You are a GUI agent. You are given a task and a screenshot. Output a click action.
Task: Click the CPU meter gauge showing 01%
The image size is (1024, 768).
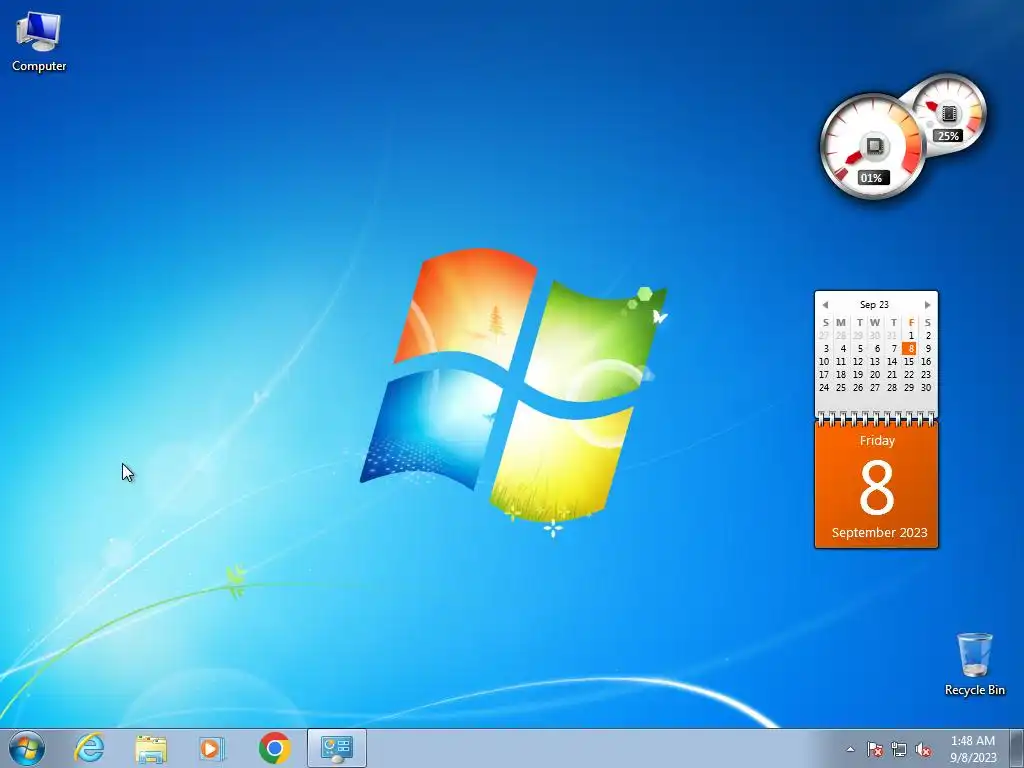pyautogui.click(x=872, y=146)
